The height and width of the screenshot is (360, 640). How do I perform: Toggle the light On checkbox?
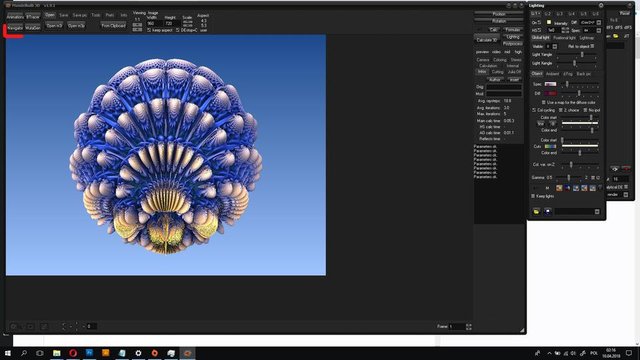click(x=539, y=22)
